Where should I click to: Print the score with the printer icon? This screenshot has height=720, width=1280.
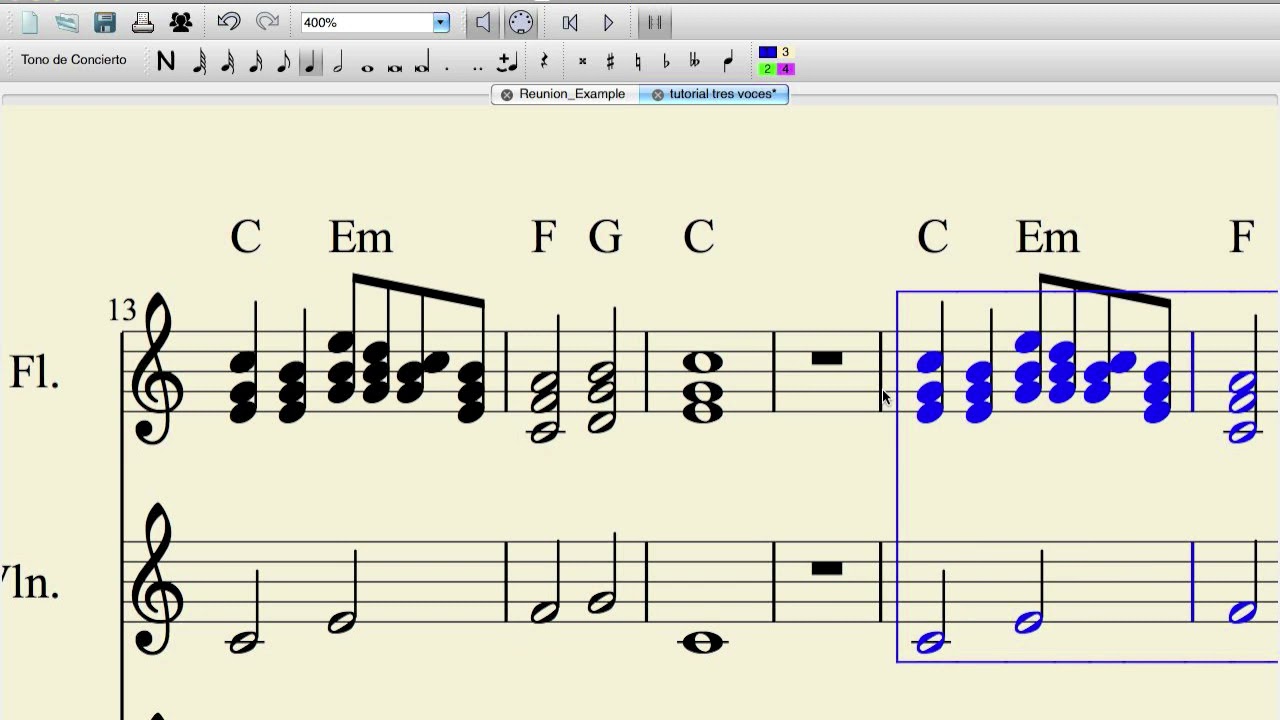click(143, 22)
